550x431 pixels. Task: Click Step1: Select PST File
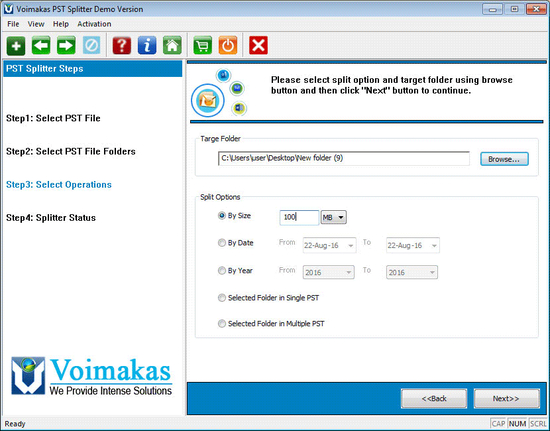[x=53, y=119]
